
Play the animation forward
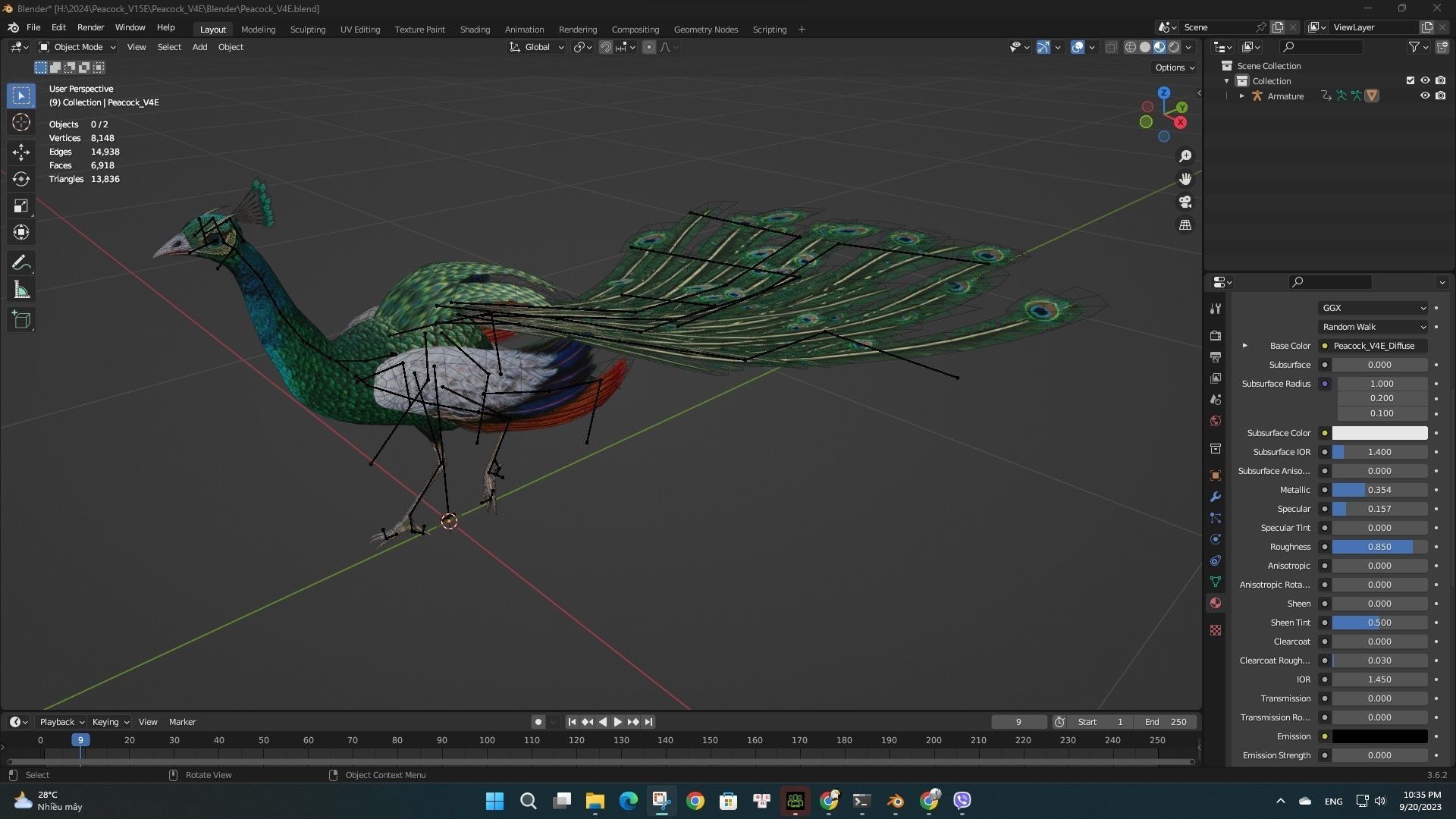coord(617,722)
